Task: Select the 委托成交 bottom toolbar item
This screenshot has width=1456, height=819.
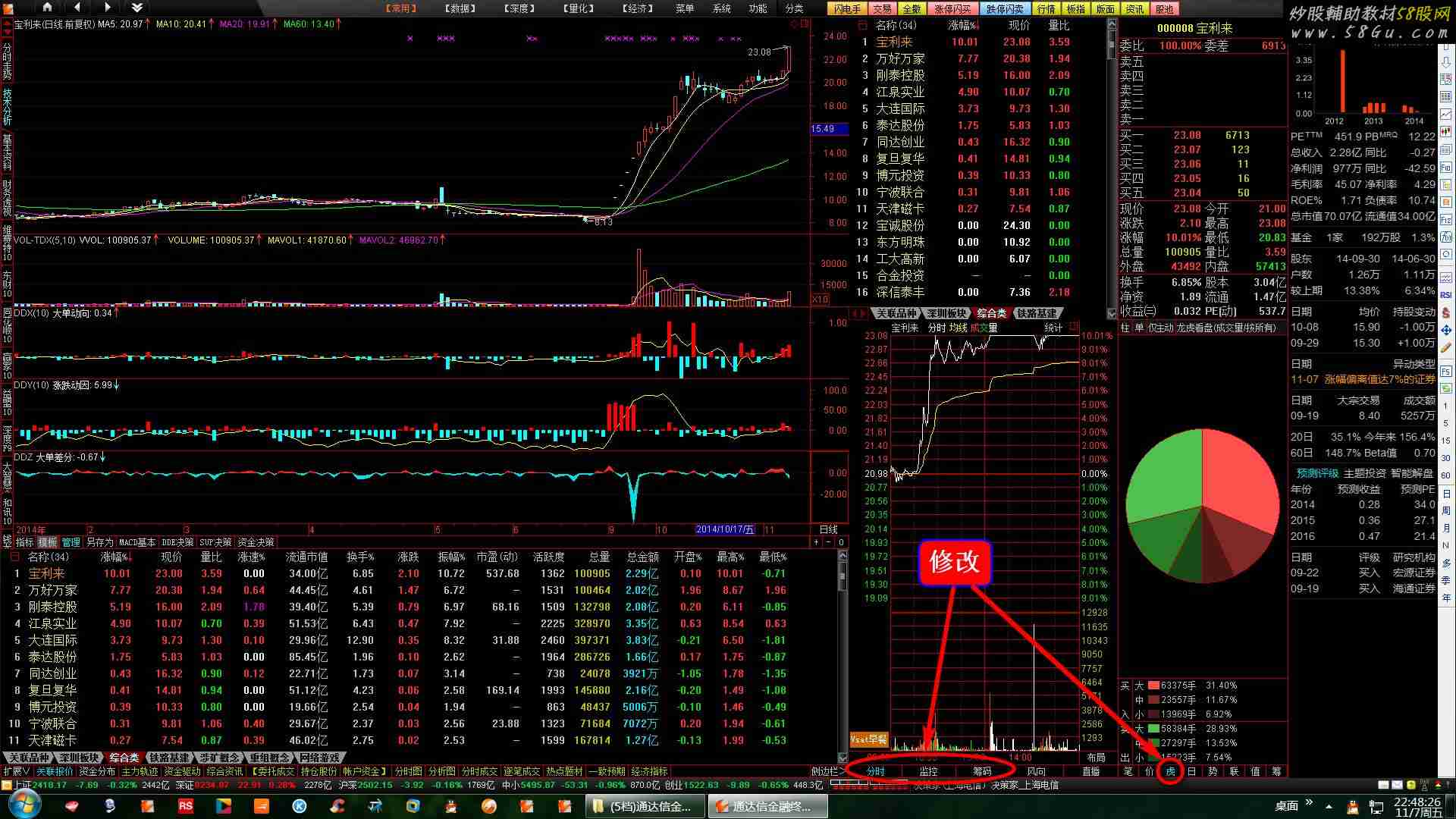Action: point(273,771)
